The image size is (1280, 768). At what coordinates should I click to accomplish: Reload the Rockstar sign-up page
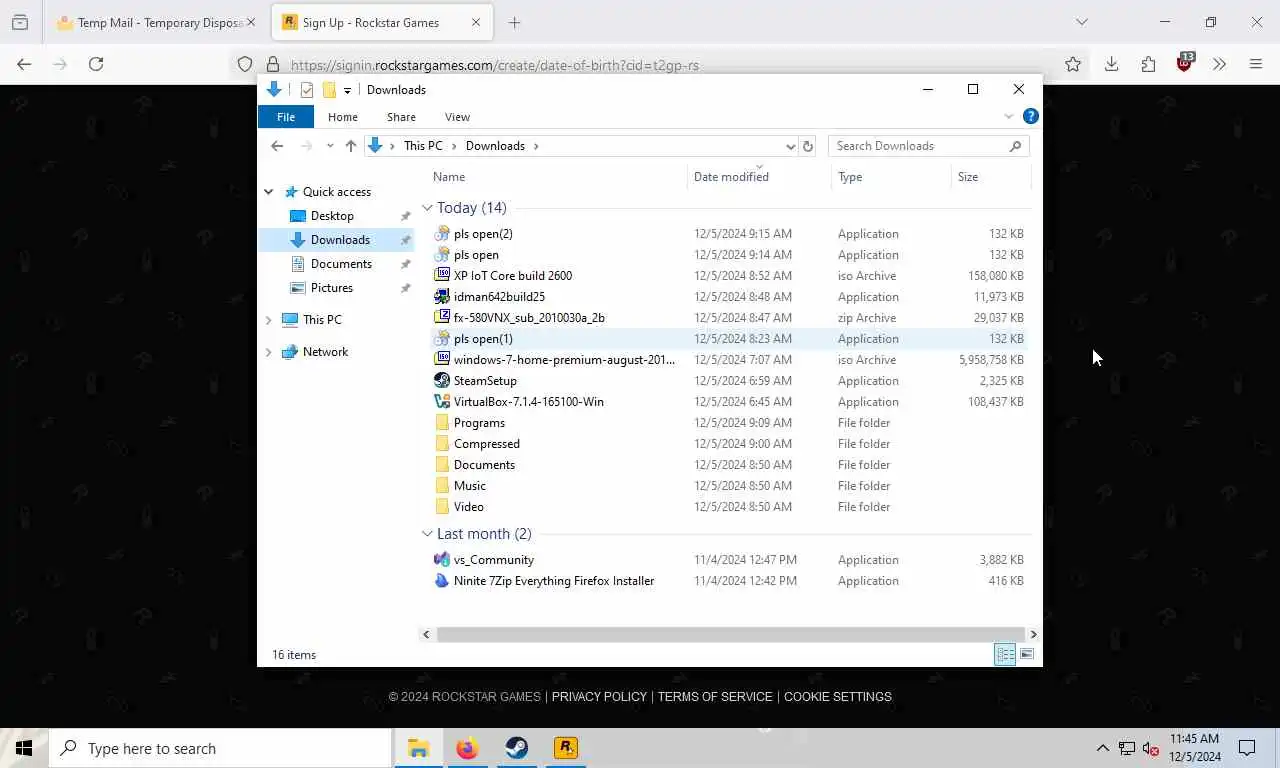coord(96,64)
